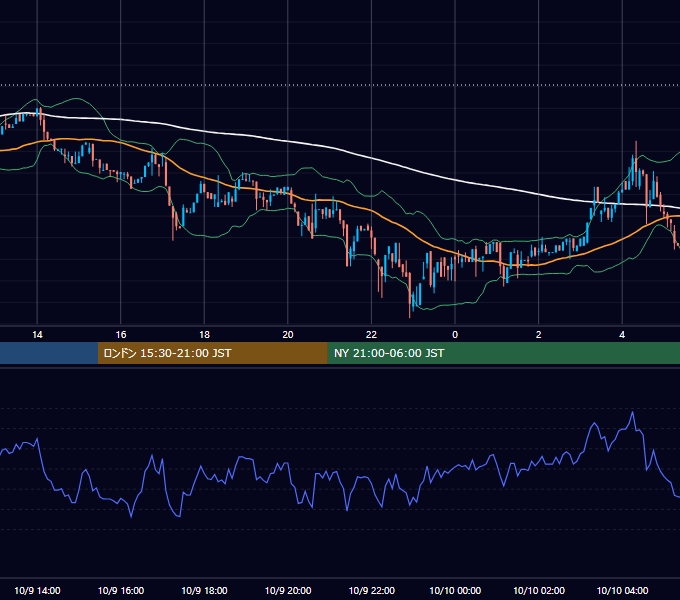Click the 10/9 16:00 date label
The image size is (680, 600).
pyautogui.click(x=121, y=590)
